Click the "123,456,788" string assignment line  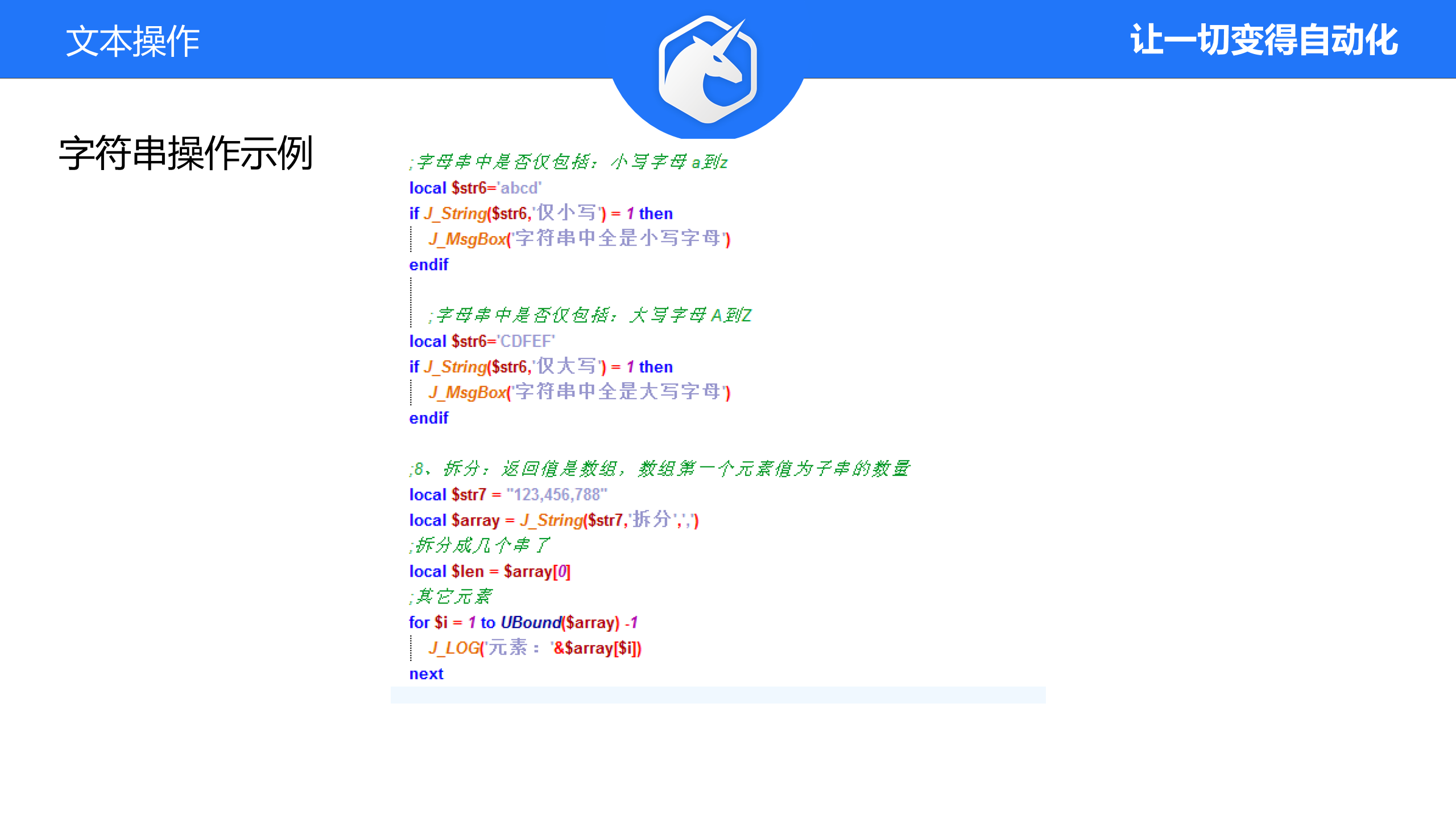[508, 495]
